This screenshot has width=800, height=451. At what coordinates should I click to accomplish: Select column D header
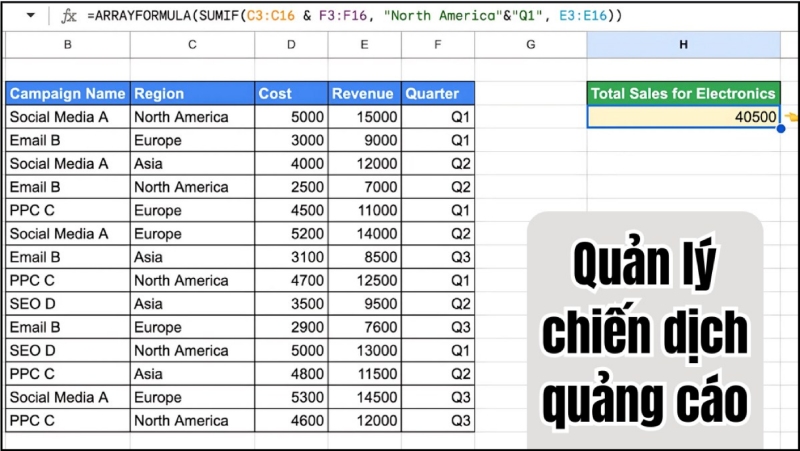point(291,45)
